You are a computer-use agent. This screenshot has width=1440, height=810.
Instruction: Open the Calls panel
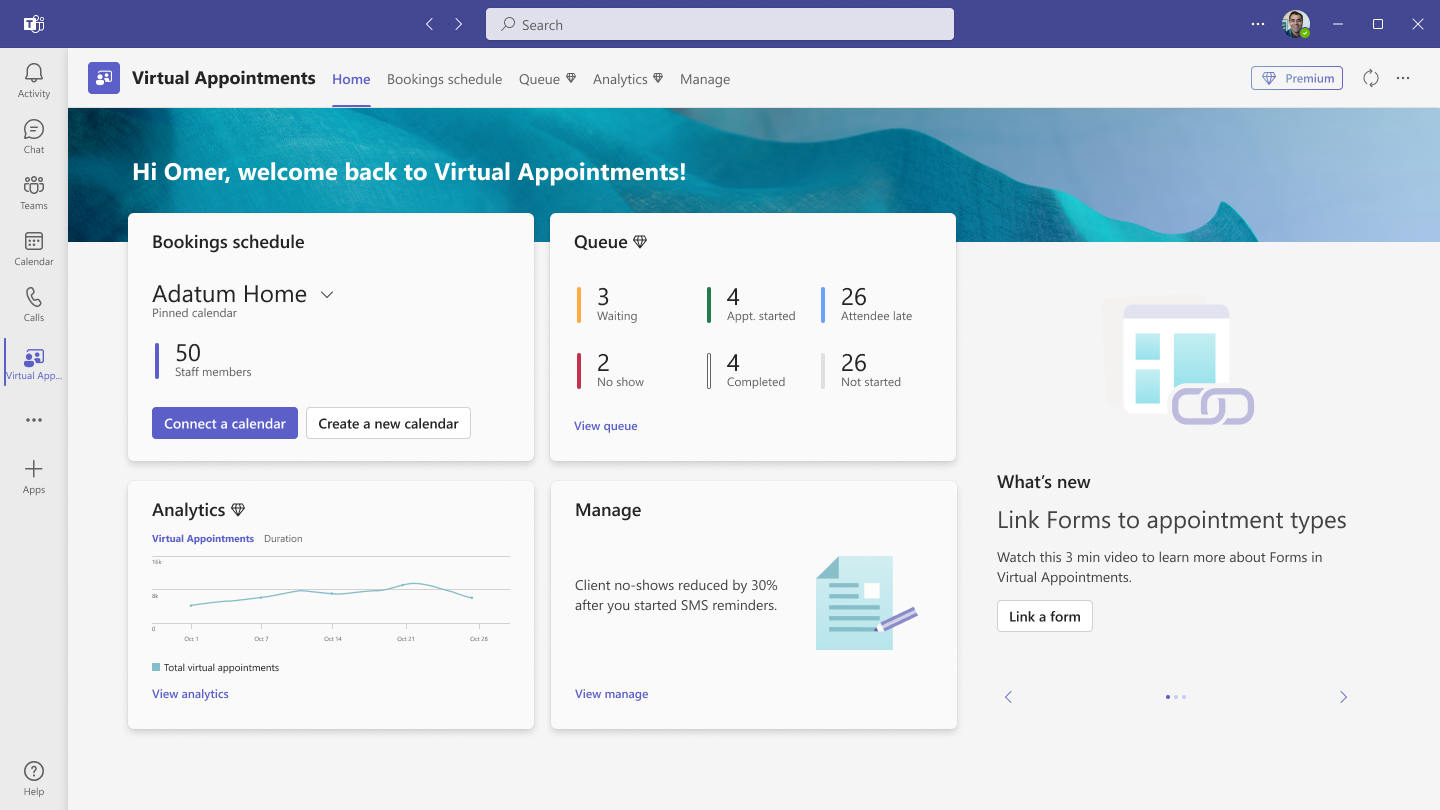click(33, 304)
